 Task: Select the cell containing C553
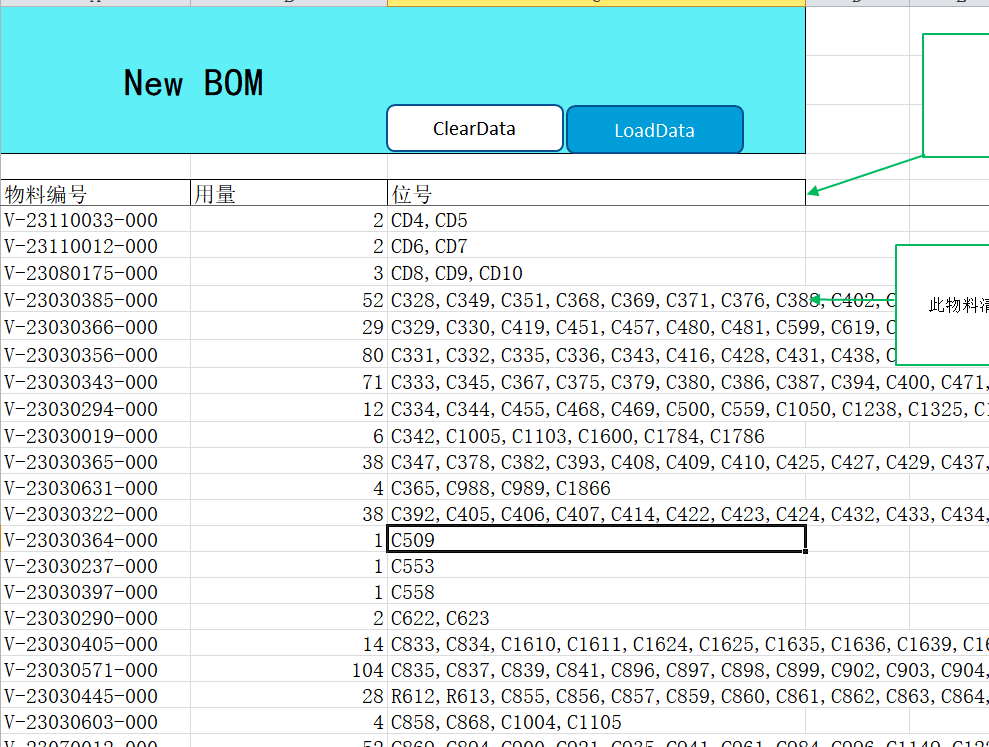tap(597, 566)
